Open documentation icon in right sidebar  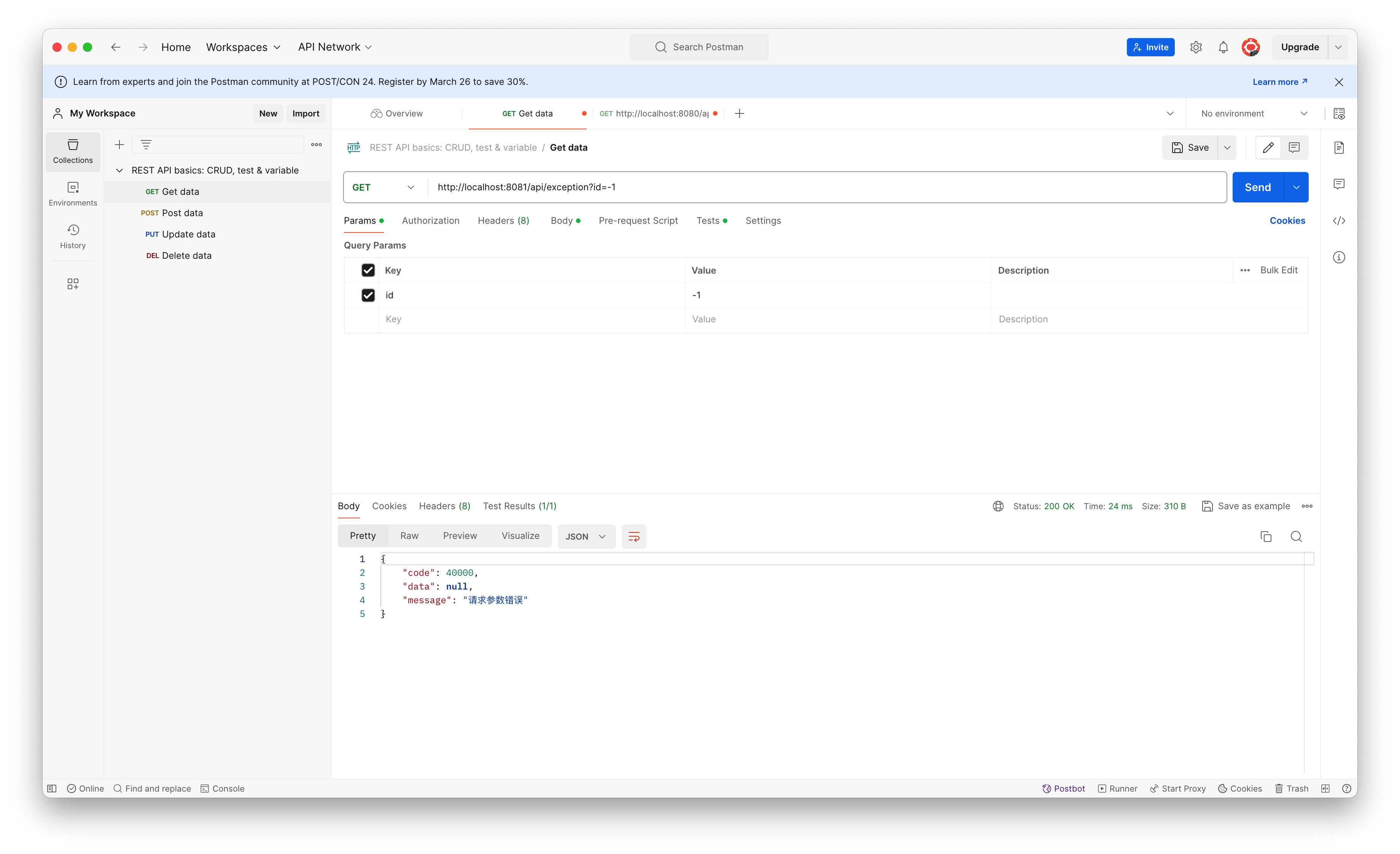[1339, 148]
